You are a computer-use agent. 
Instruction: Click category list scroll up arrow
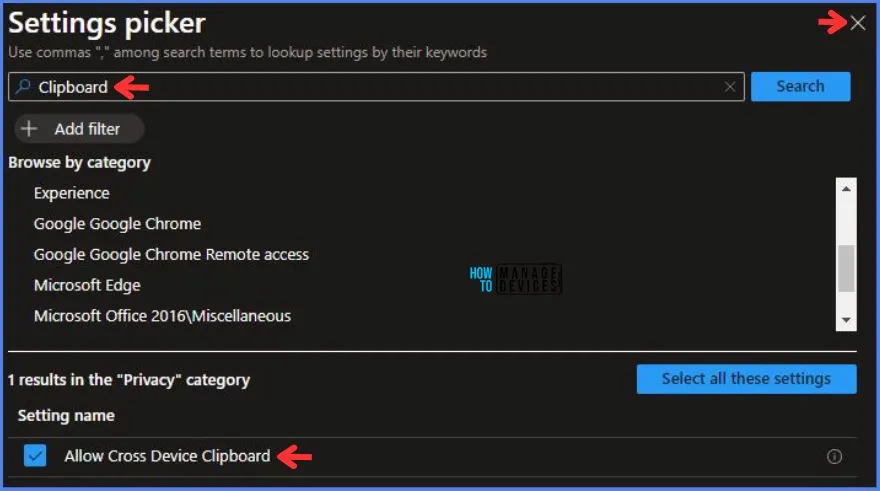click(x=846, y=189)
